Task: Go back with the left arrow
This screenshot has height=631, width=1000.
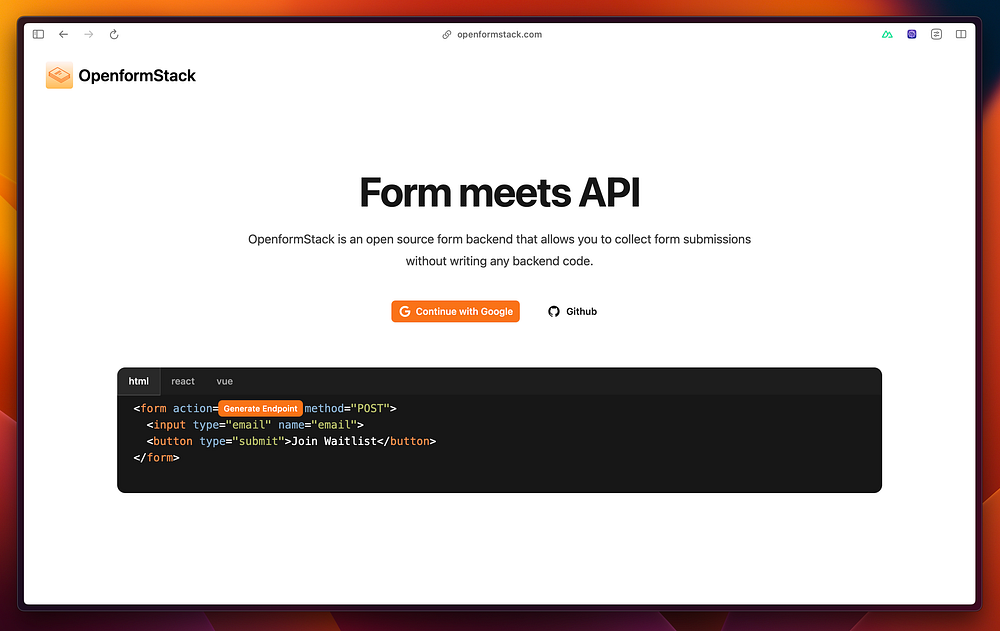Action: [x=63, y=34]
